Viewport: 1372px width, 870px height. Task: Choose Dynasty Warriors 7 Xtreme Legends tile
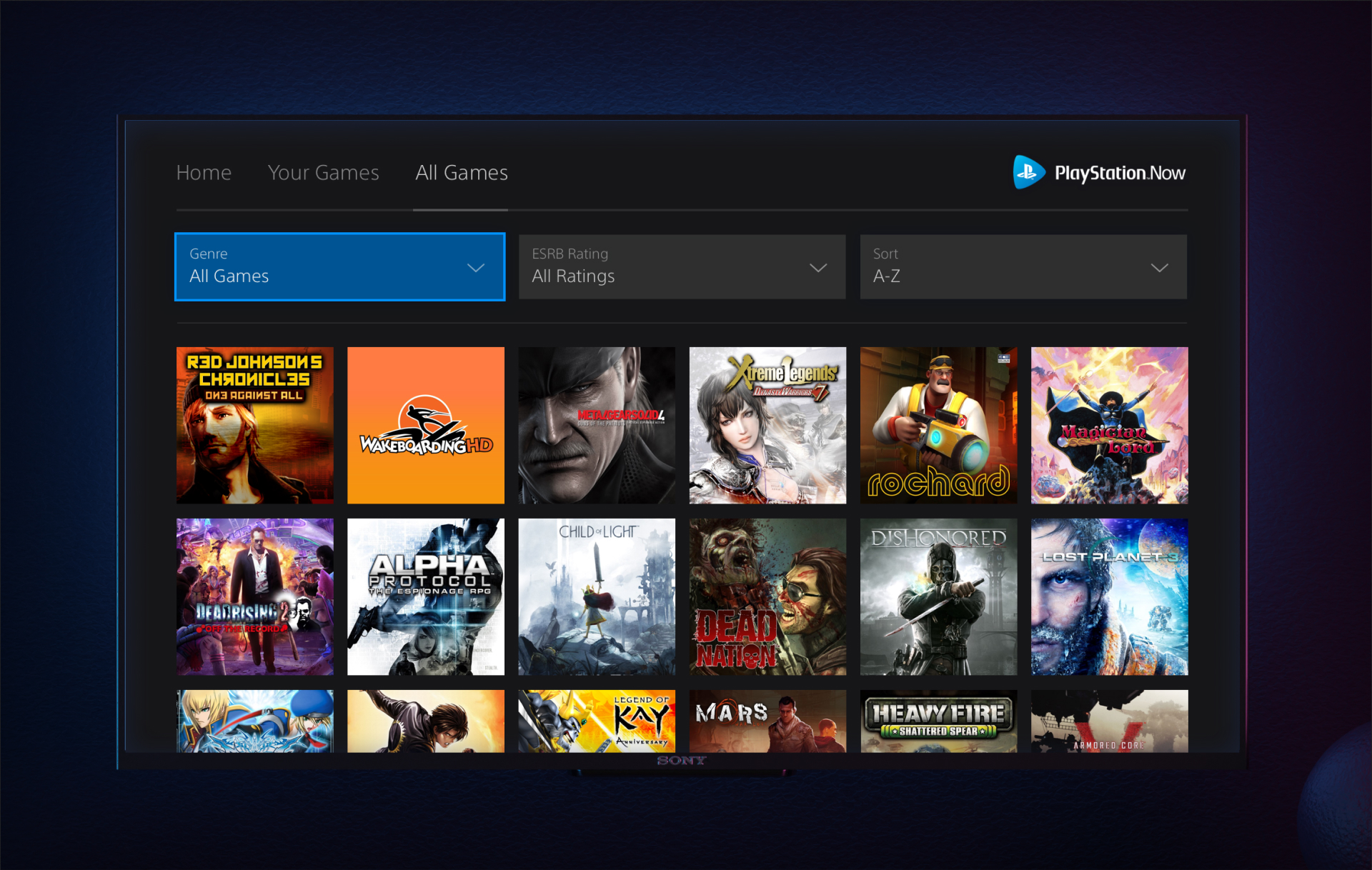coord(767,426)
